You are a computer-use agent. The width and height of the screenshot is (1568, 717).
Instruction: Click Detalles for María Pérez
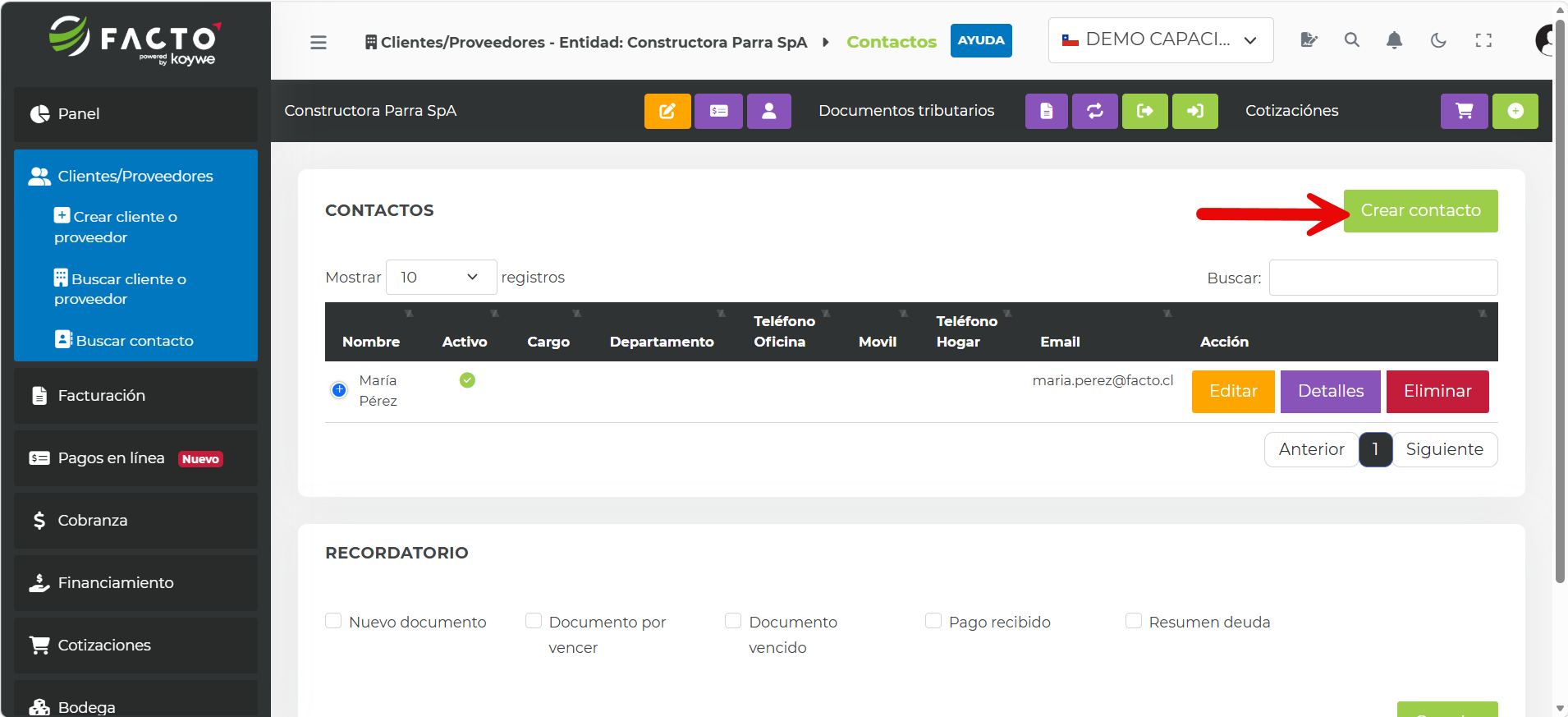tap(1330, 392)
